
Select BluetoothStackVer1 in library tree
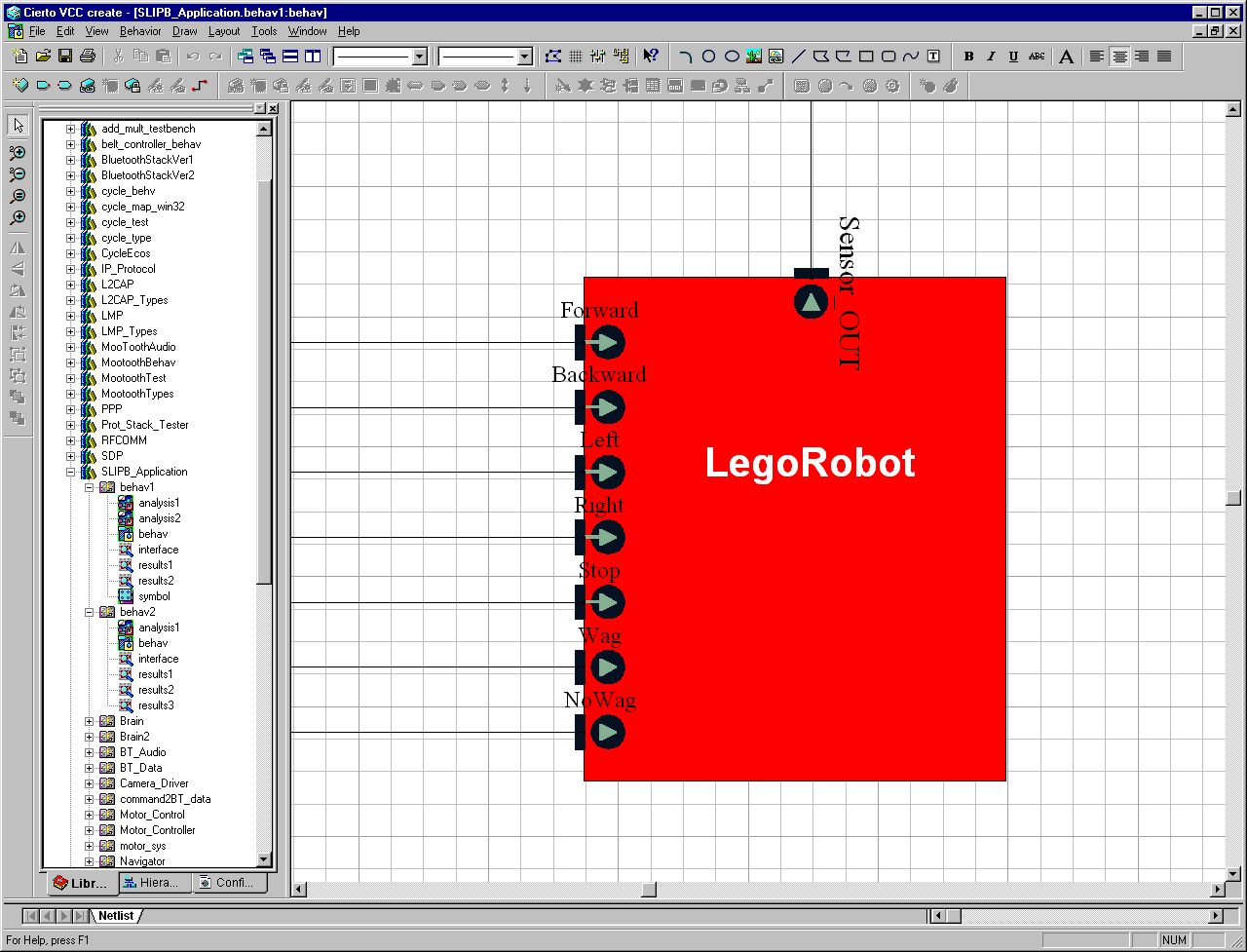pyautogui.click(x=147, y=160)
